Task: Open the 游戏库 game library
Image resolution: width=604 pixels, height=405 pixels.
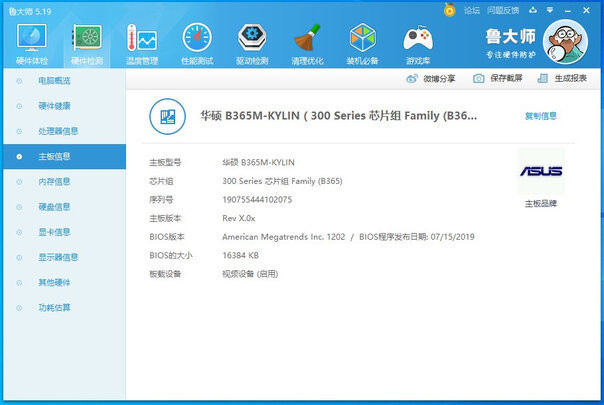Action: coord(417,40)
